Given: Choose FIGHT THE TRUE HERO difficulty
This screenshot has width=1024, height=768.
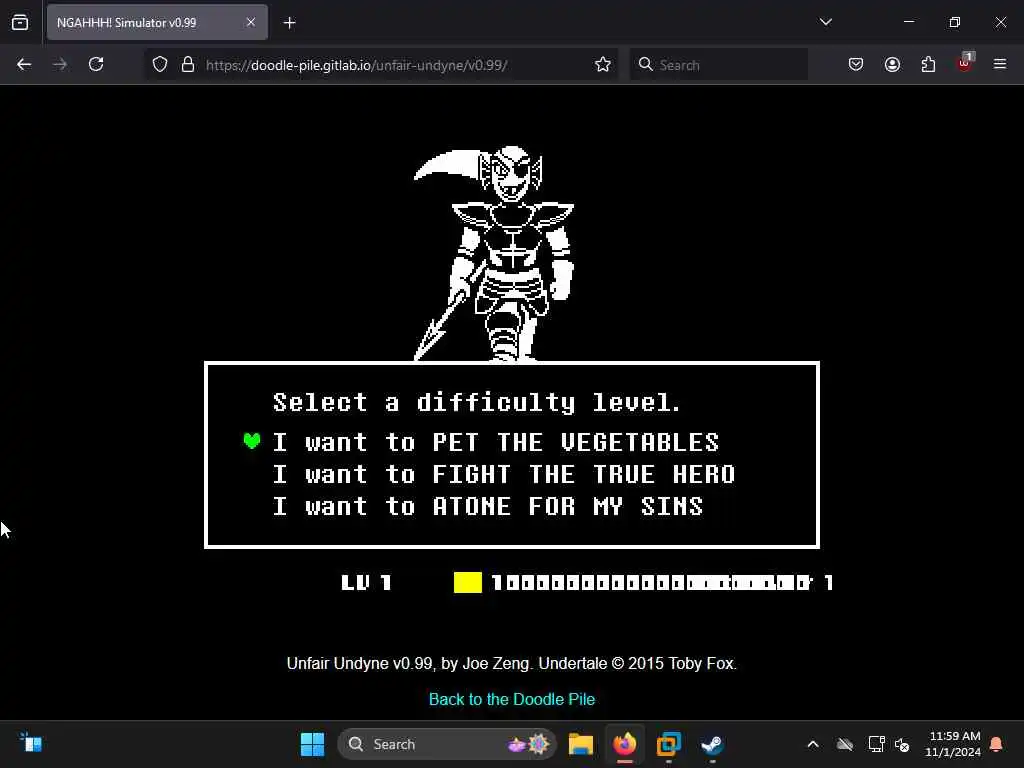Looking at the screenshot, I should [504, 475].
